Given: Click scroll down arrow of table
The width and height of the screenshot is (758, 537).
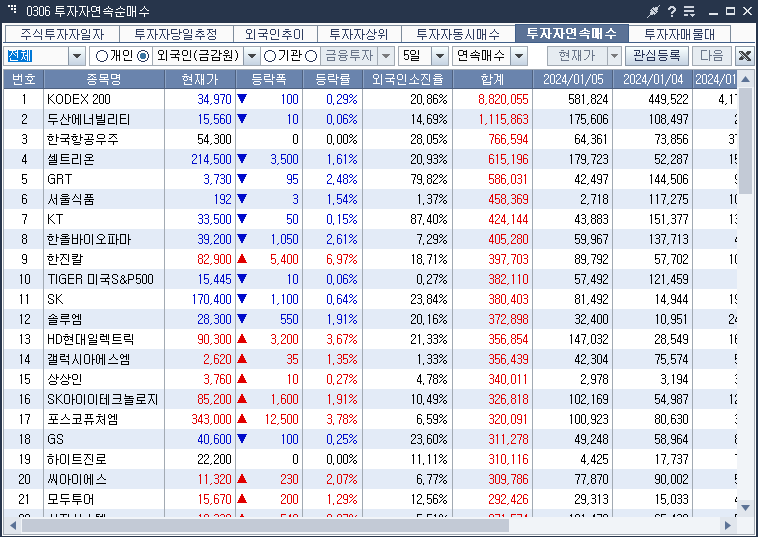Looking at the screenshot, I should [x=745, y=508].
